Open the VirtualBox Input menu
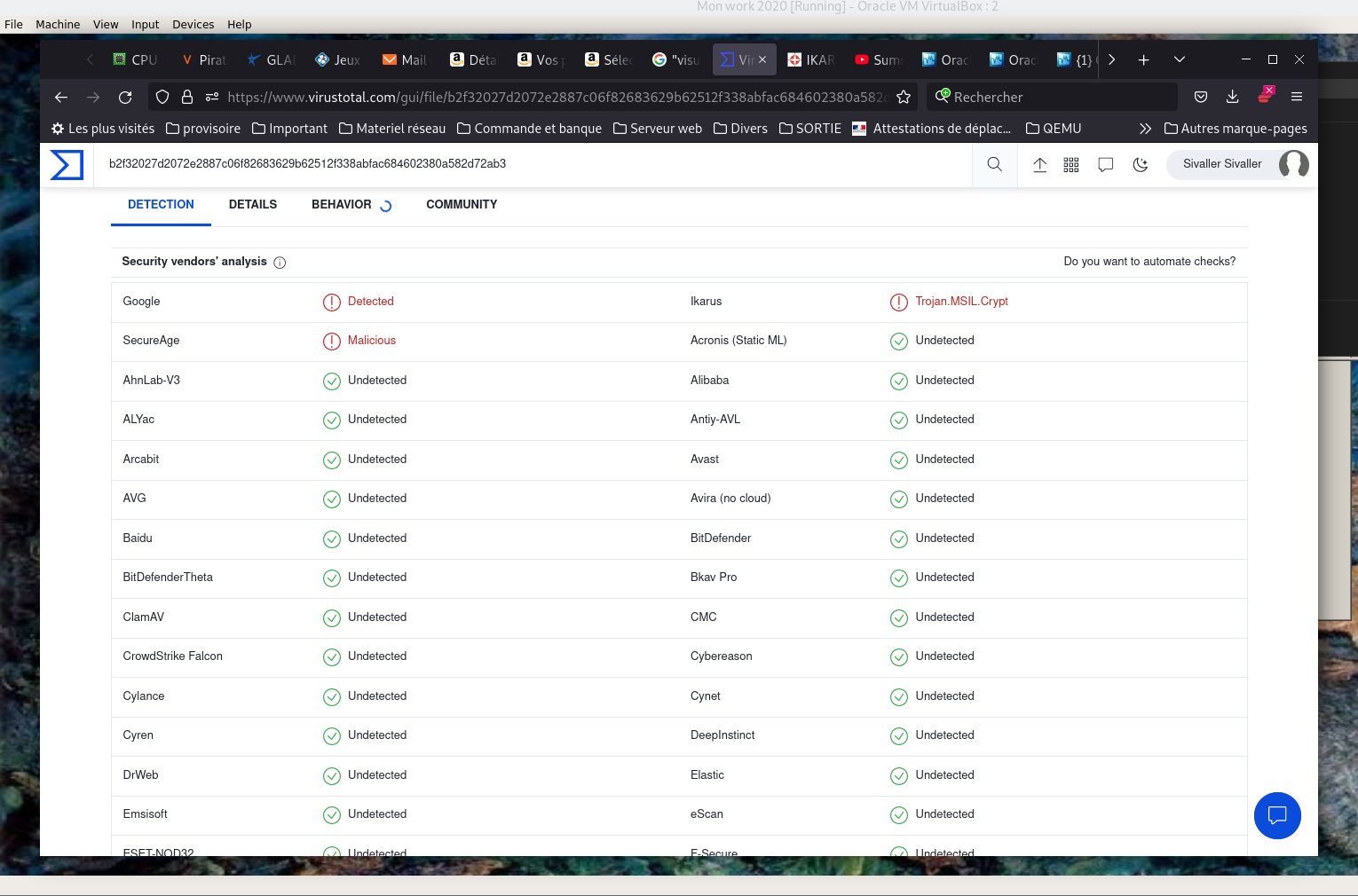The height and width of the screenshot is (896, 1358). point(145,24)
